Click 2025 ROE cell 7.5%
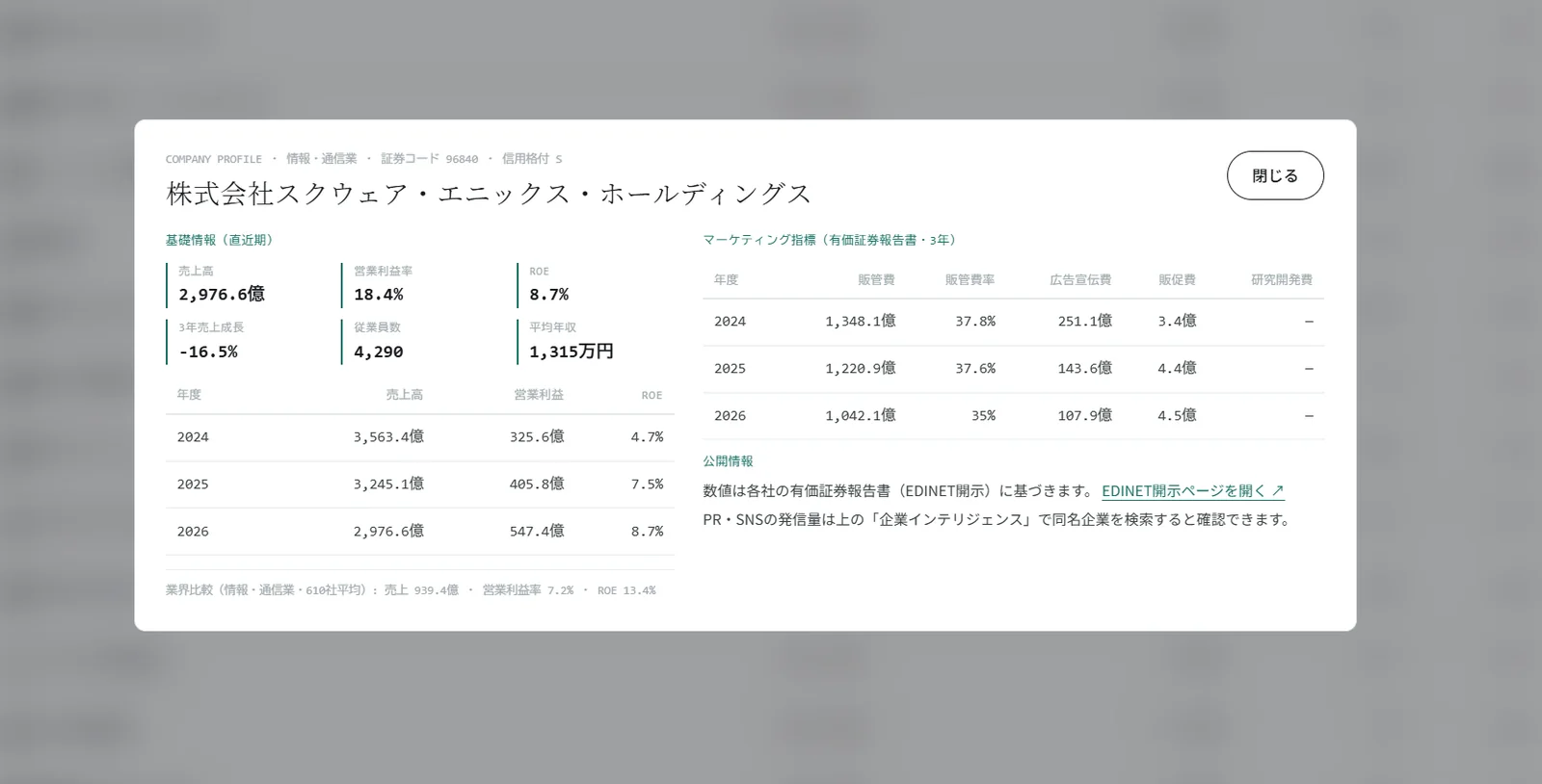The width and height of the screenshot is (1542, 784). point(647,483)
